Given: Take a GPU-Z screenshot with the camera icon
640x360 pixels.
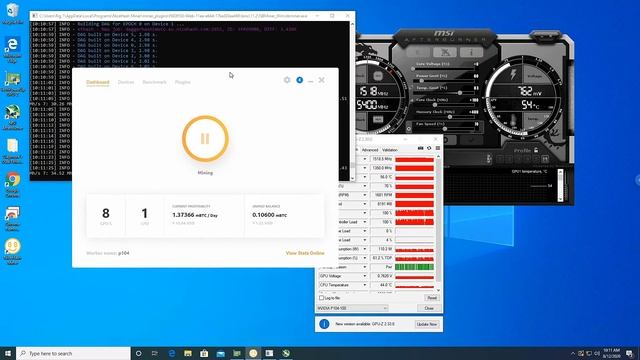Looking at the screenshot, I should tap(420, 148).
